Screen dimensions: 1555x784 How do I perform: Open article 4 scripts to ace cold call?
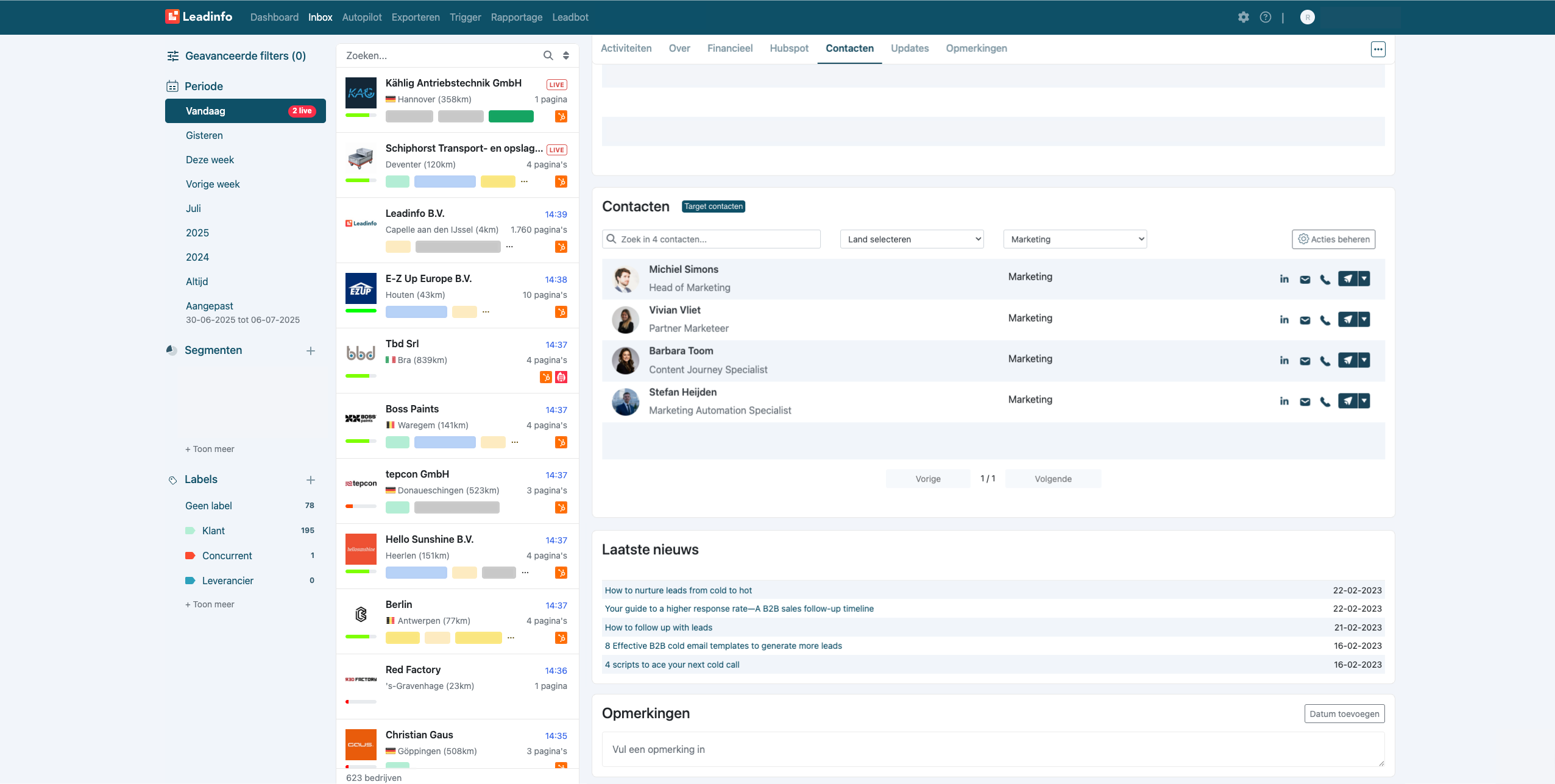(671, 665)
